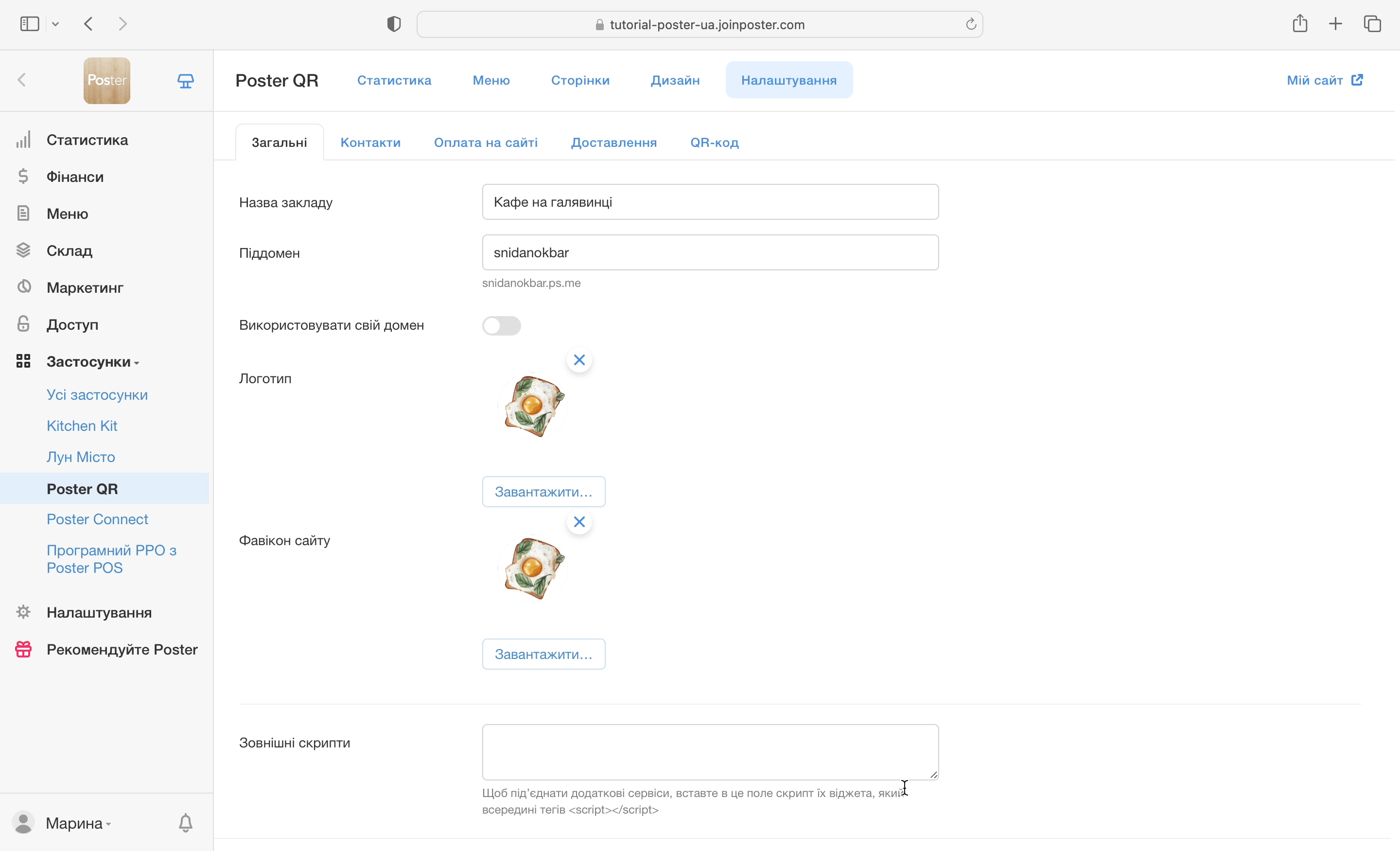Image resolution: width=1400 pixels, height=851 pixels.
Task: Select Poster QR in the sidebar
Action: coord(105,488)
